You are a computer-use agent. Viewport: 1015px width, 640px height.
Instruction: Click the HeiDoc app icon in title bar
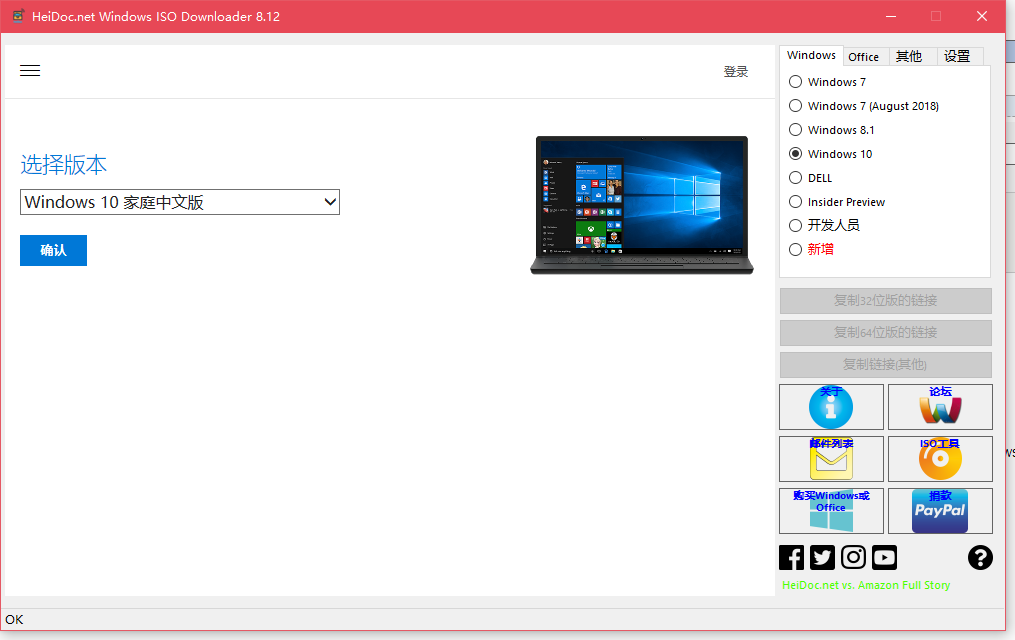tap(18, 16)
